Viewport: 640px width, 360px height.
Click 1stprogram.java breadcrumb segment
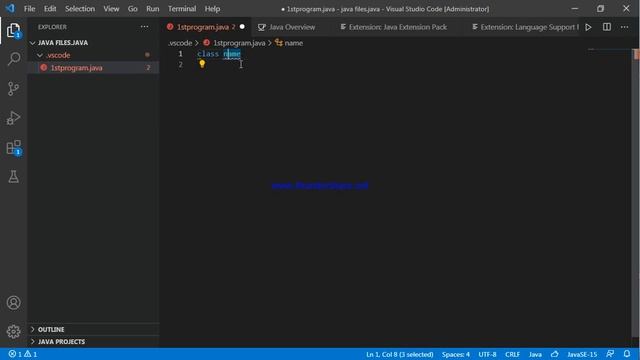point(239,43)
